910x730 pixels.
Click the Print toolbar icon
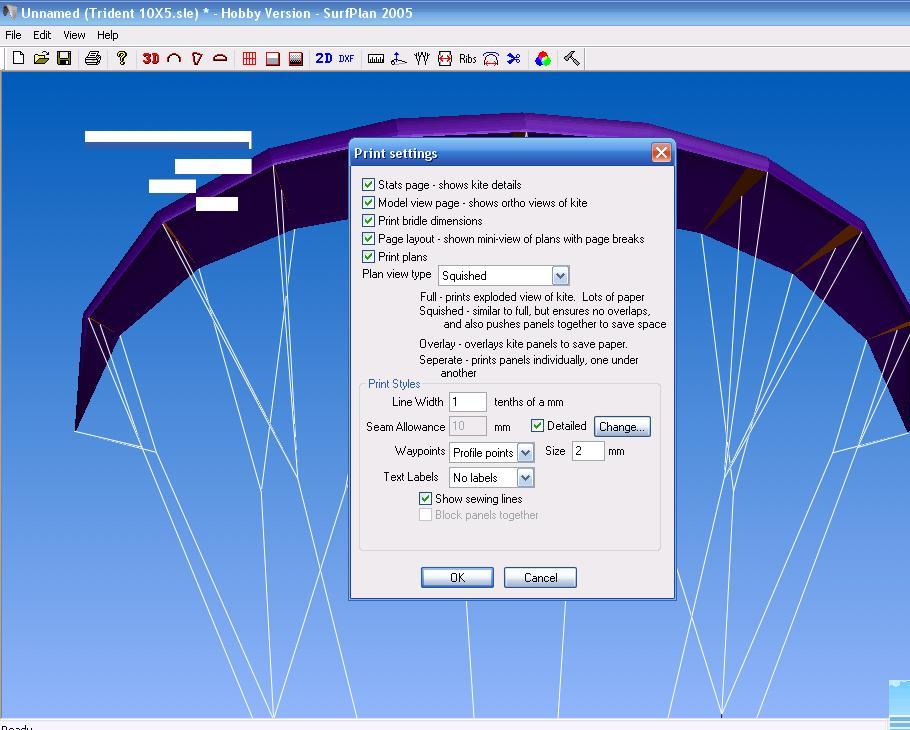(x=93, y=59)
